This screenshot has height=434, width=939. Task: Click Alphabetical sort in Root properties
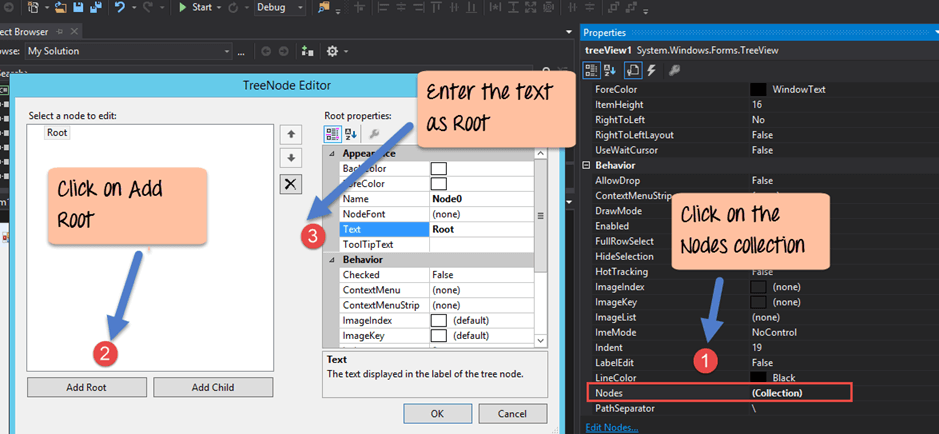(352, 134)
